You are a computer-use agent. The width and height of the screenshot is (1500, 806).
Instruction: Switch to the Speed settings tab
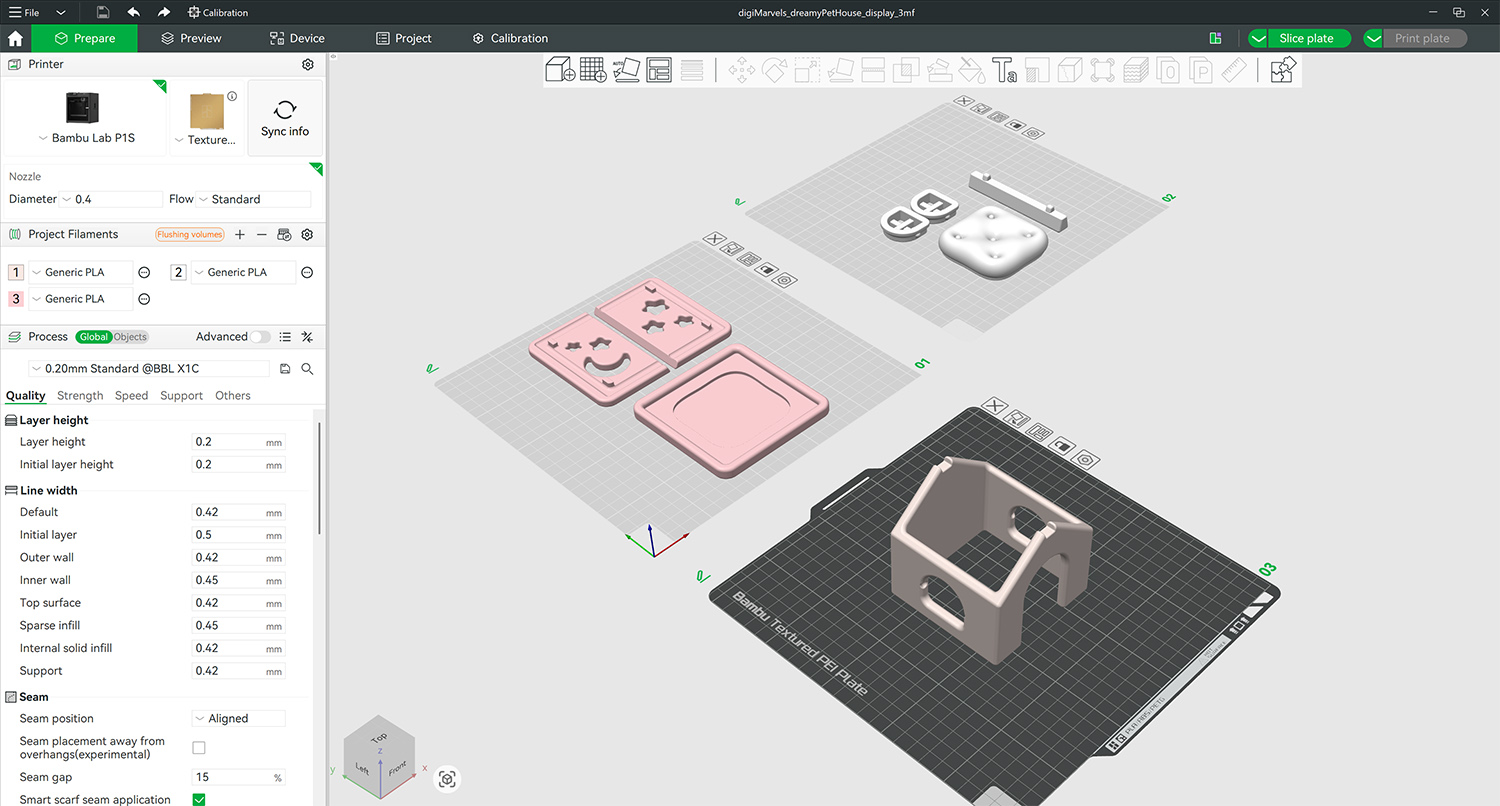131,396
